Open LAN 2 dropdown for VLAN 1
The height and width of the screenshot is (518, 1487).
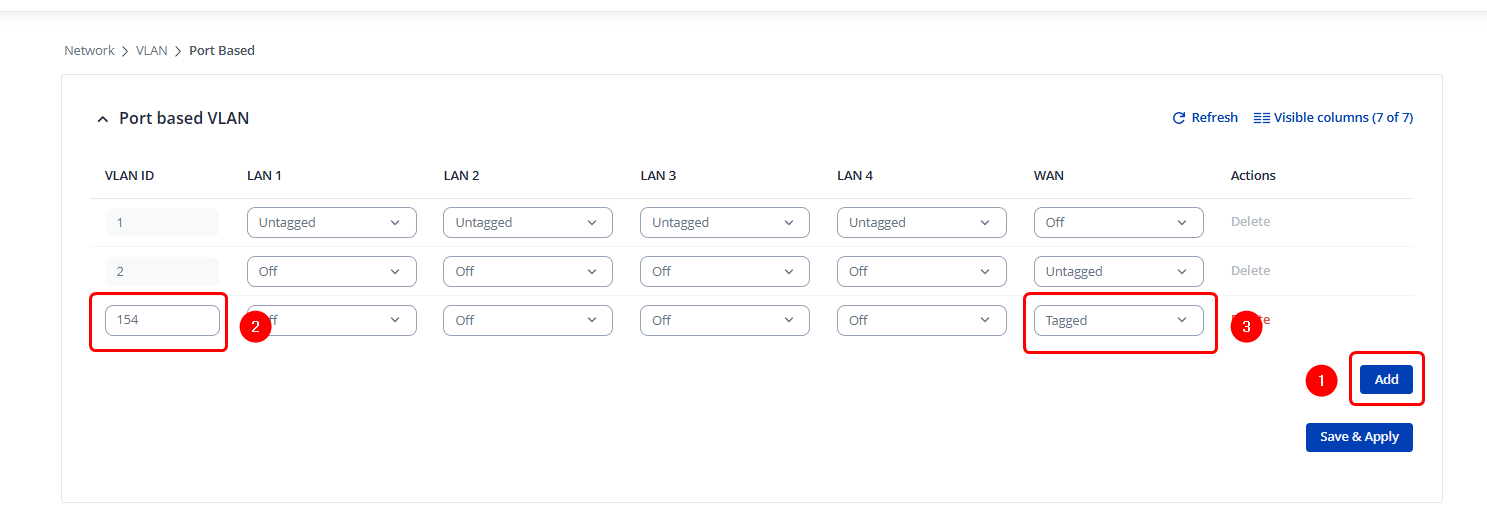(x=528, y=223)
